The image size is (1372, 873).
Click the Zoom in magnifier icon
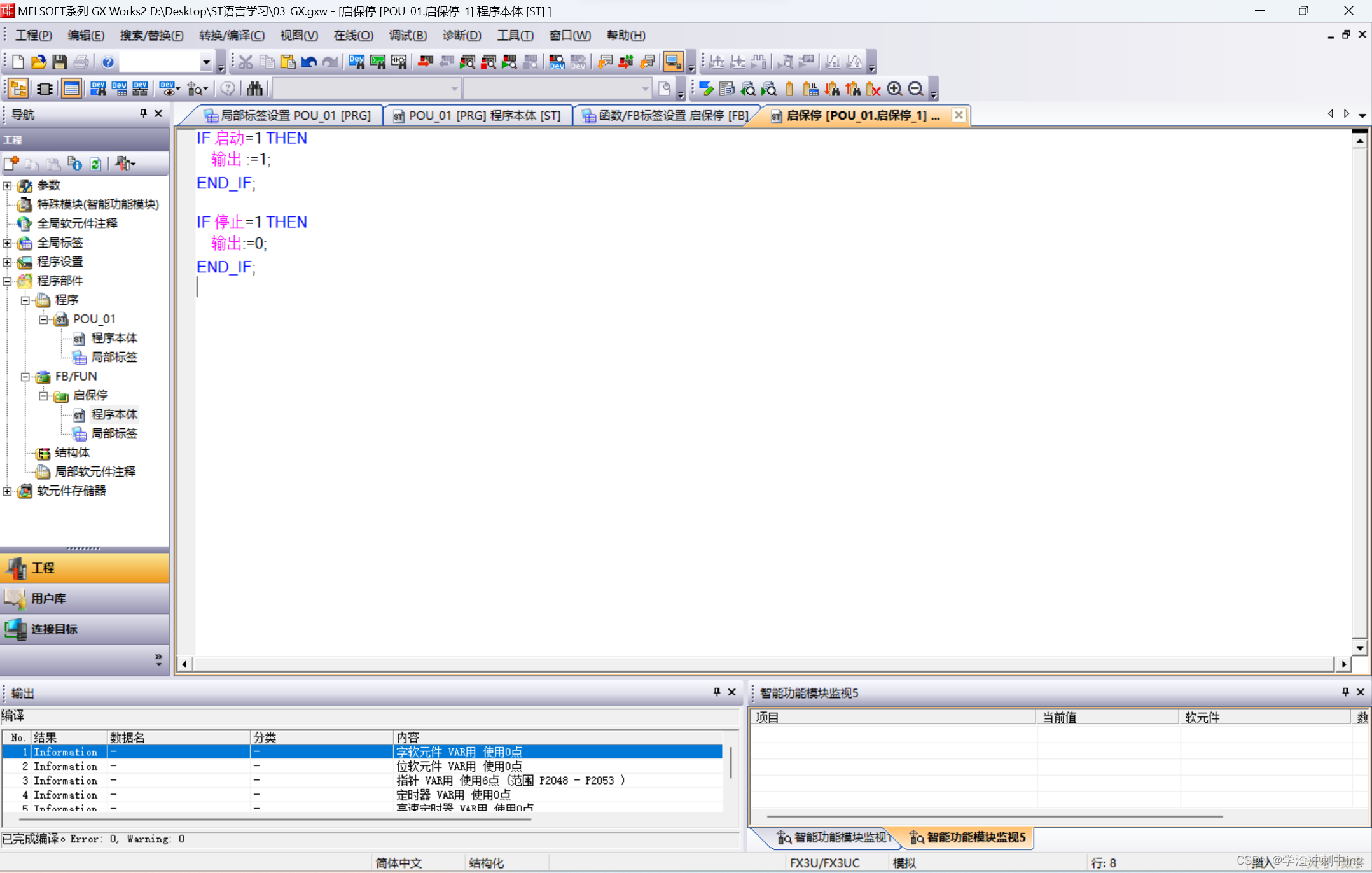point(894,88)
